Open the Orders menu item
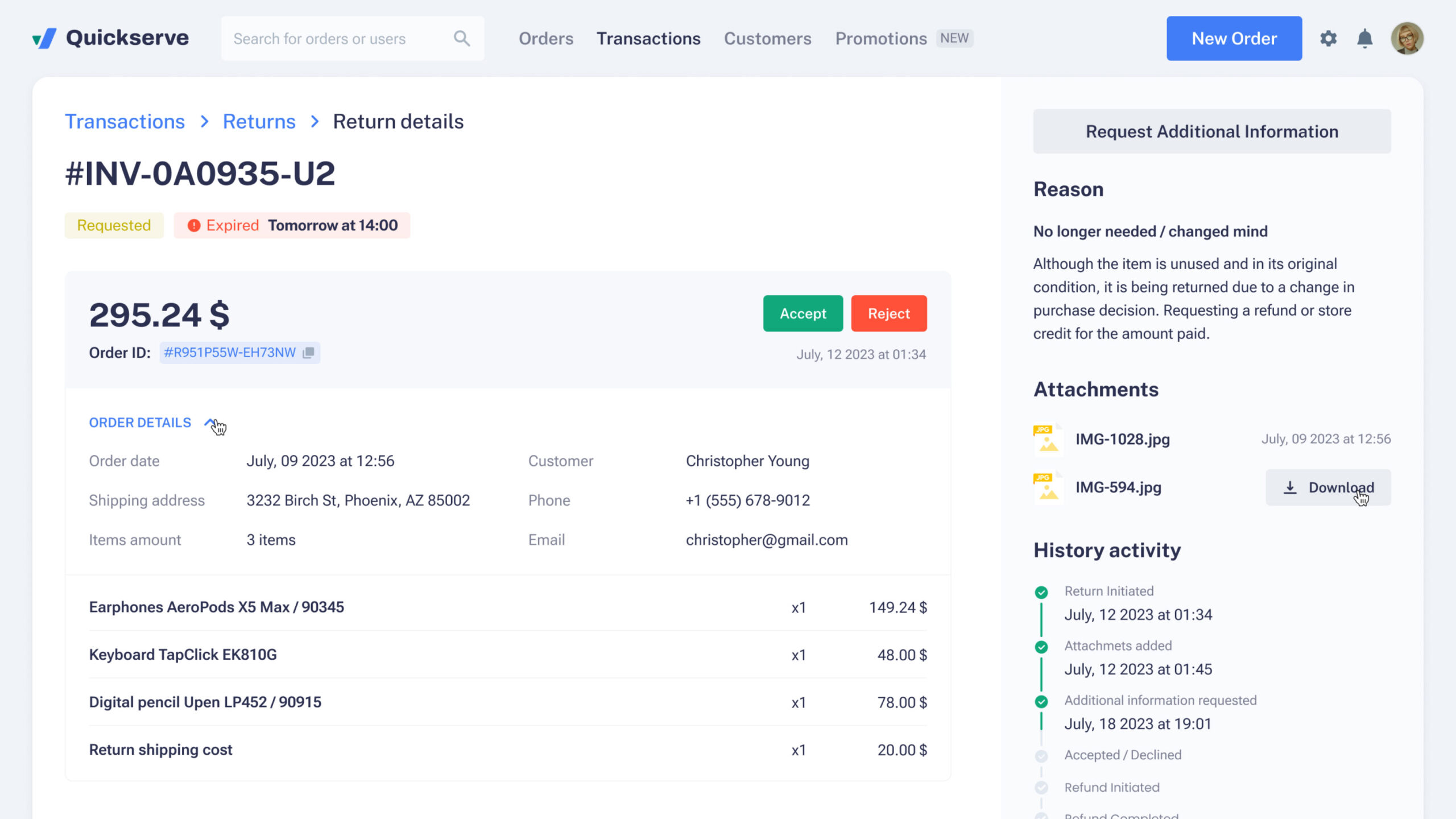Viewport: 1456px width, 819px height. click(x=545, y=39)
